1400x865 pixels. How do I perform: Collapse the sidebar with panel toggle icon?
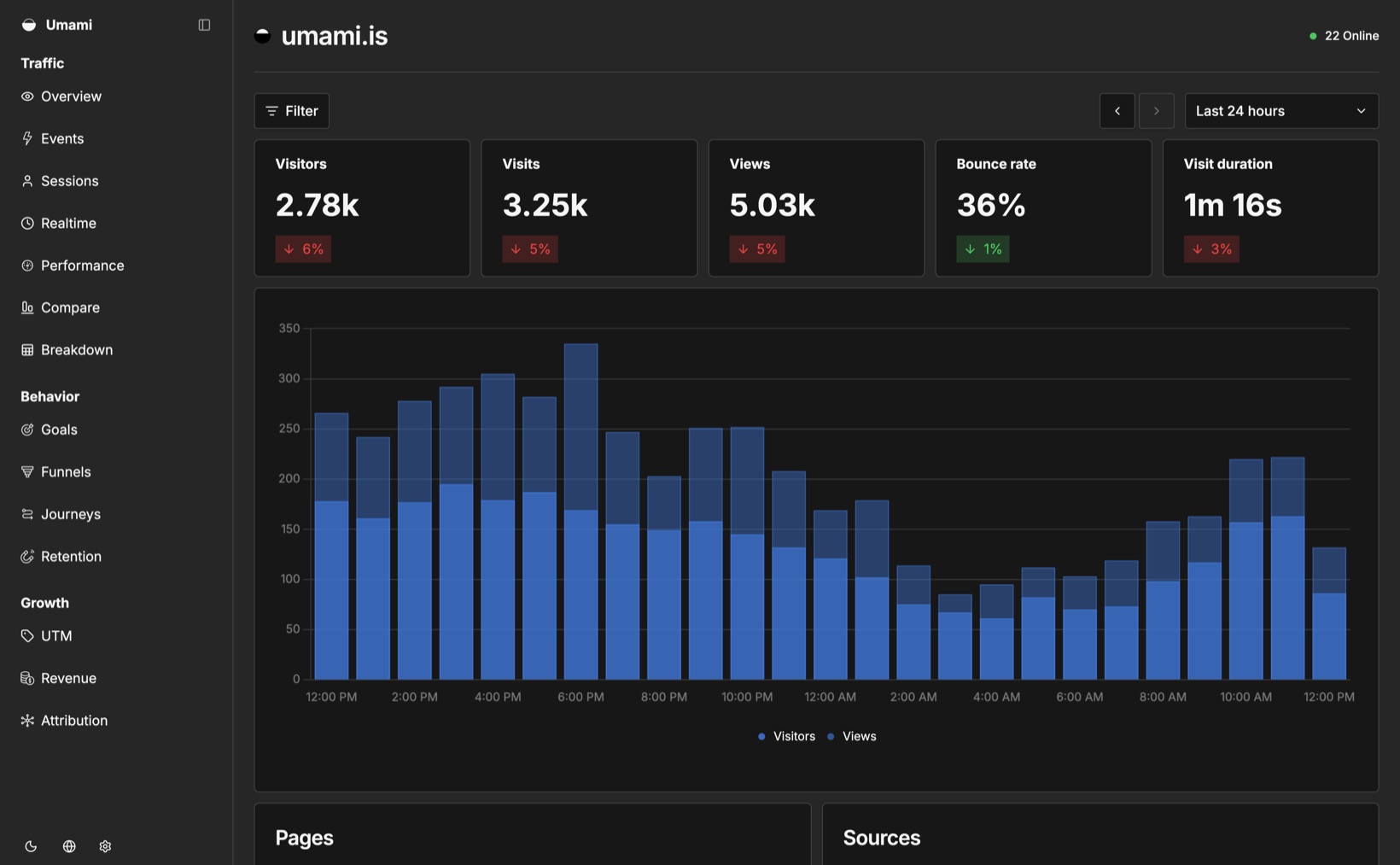coord(204,25)
